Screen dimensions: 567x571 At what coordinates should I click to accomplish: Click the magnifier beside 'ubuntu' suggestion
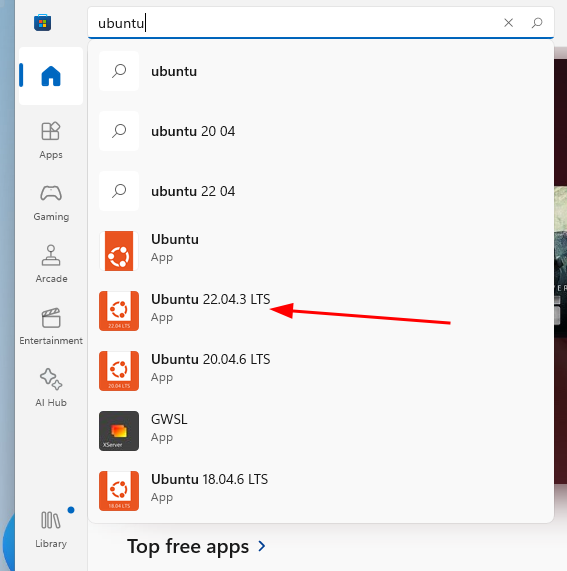pyautogui.click(x=119, y=71)
